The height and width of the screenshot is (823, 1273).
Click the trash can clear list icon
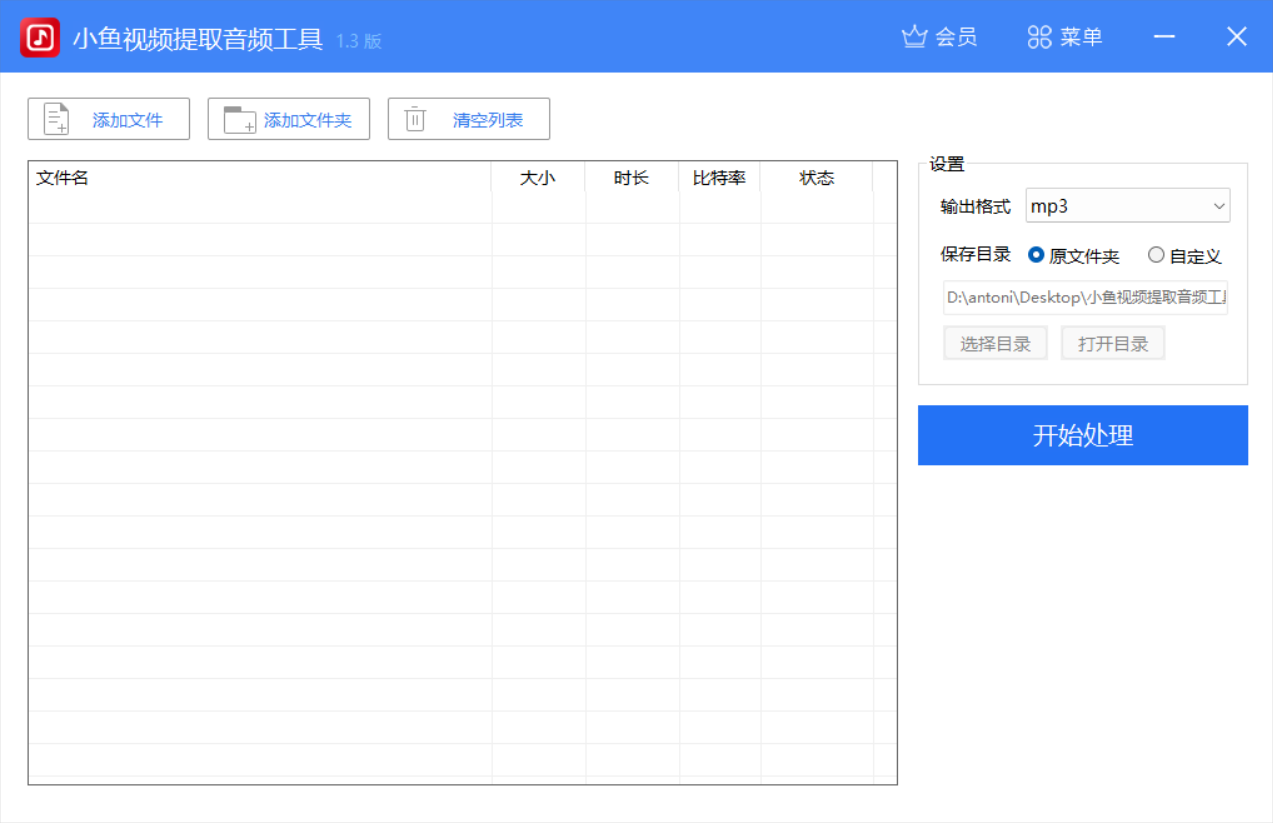tap(415, 119)
